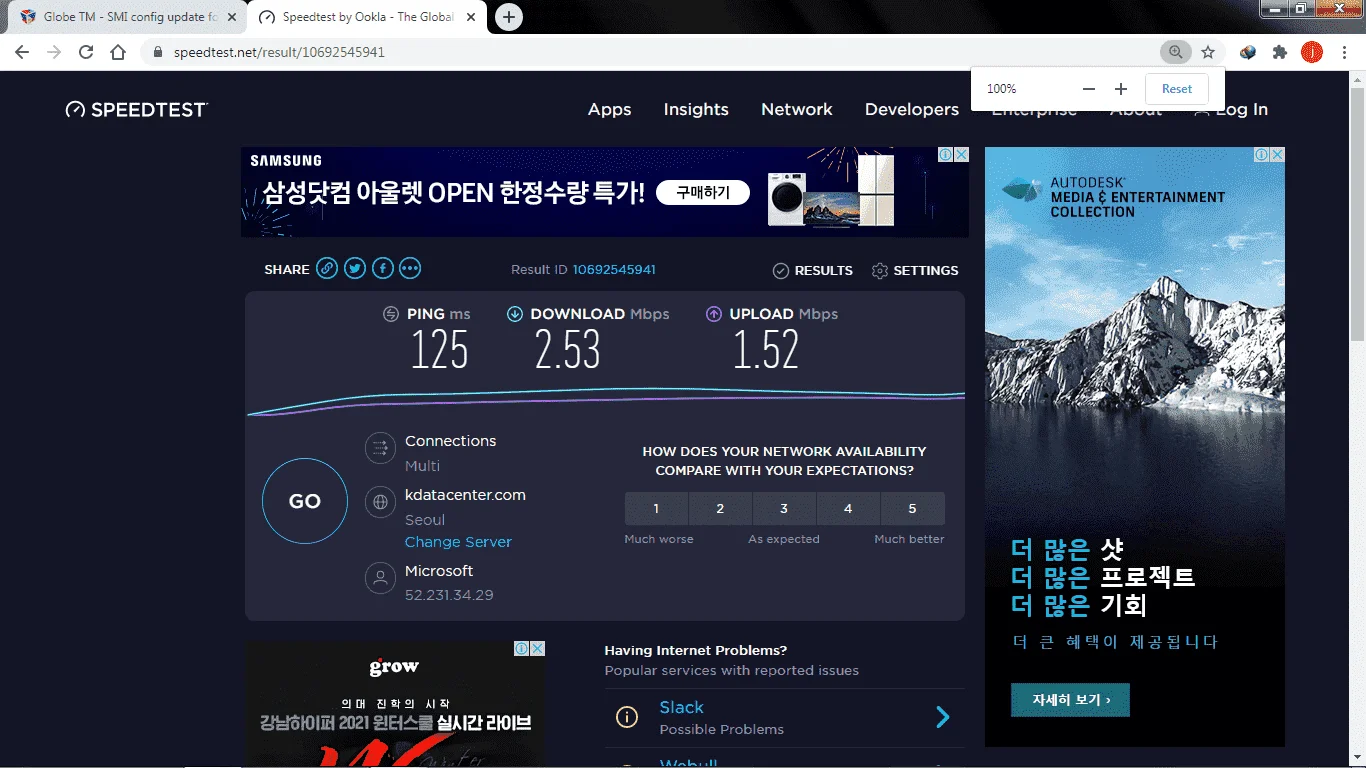Image resolution: width=1366 pixels, height=768 pixels.
Task: Rate network availability as 4
Action: 848,508
